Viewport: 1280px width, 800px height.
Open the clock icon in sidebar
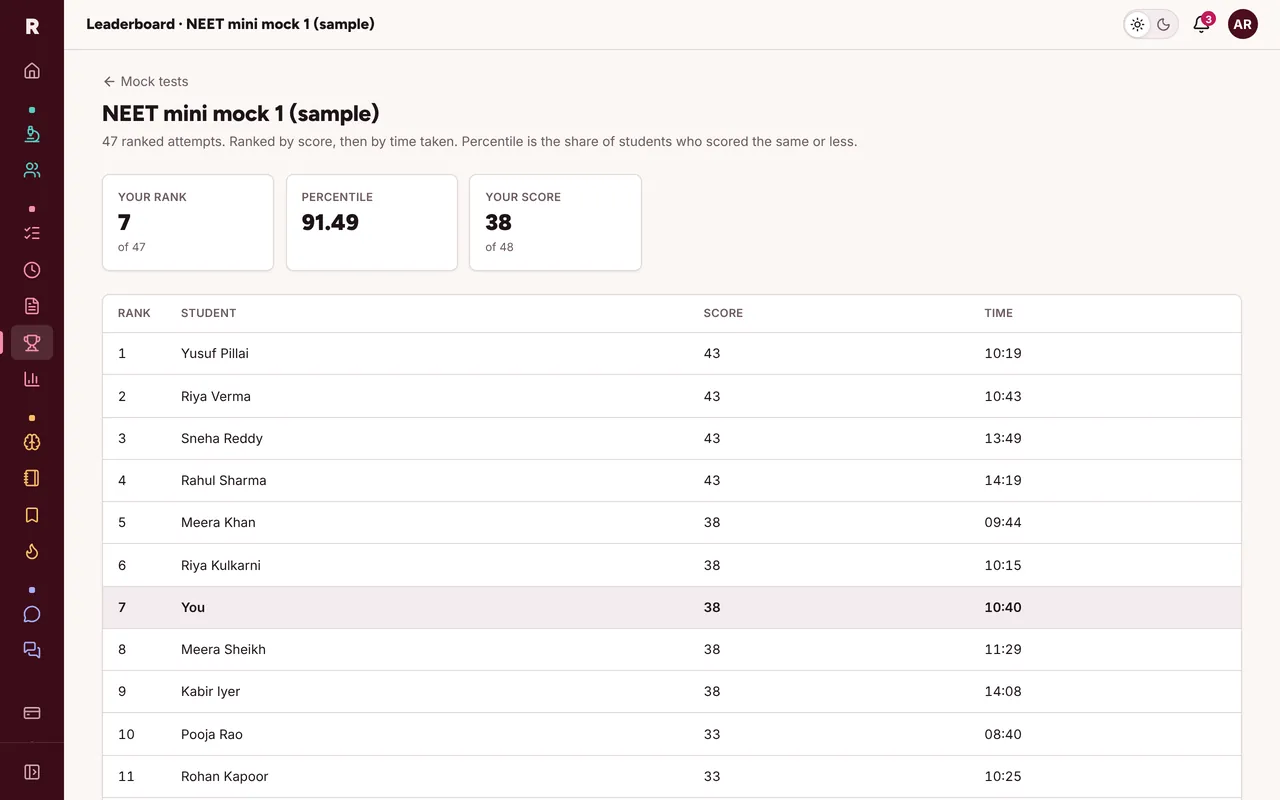[32, 270]
